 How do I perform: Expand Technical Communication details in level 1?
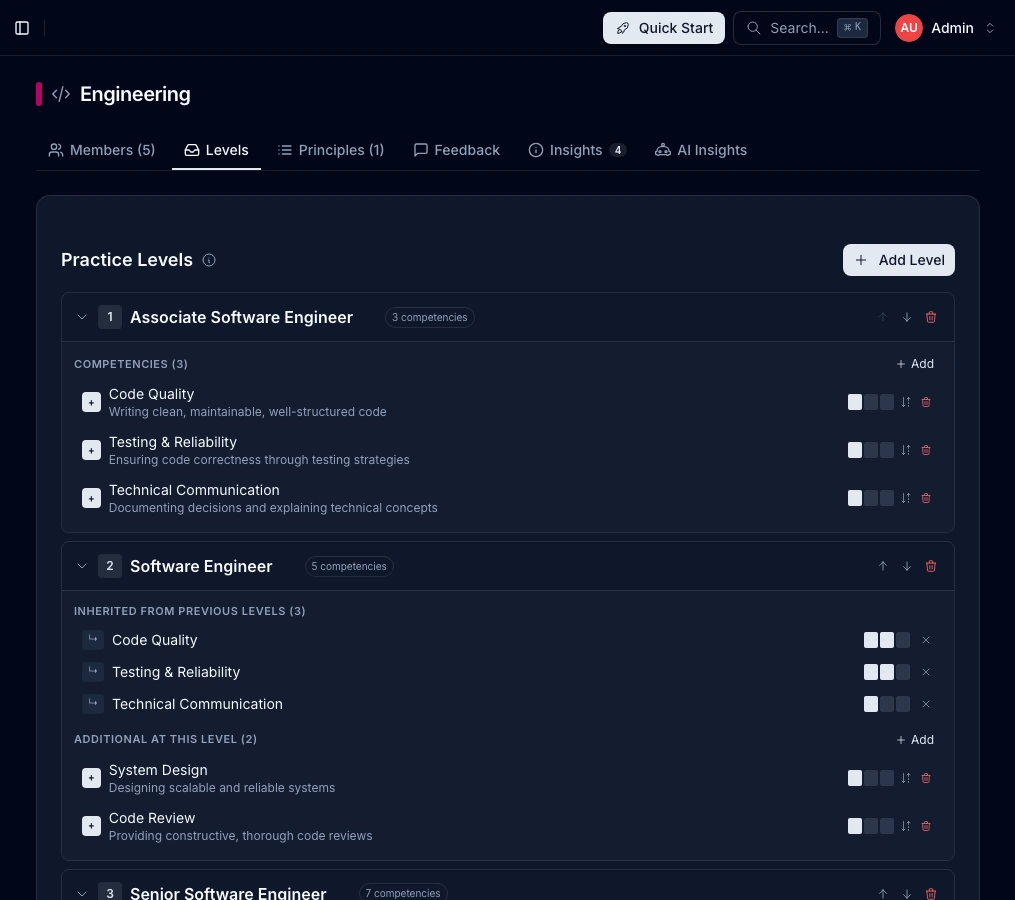91,498
